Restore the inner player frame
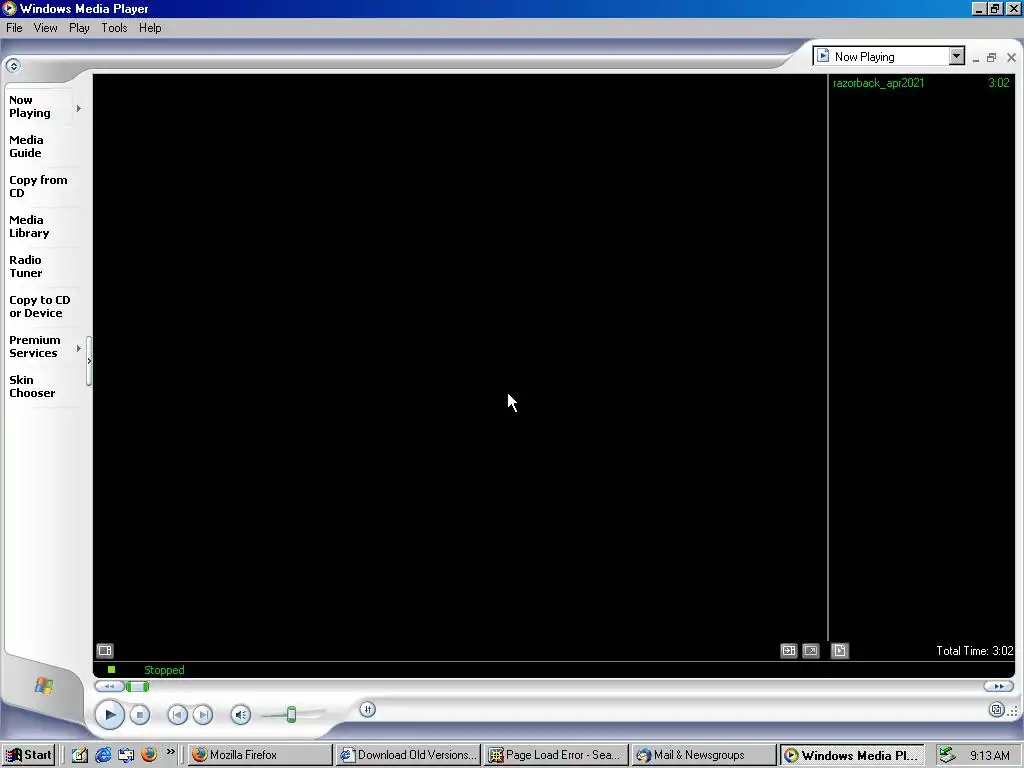The height and width of the screenshot is (768, 1024). pyautogui.click(x=991, y=57)
